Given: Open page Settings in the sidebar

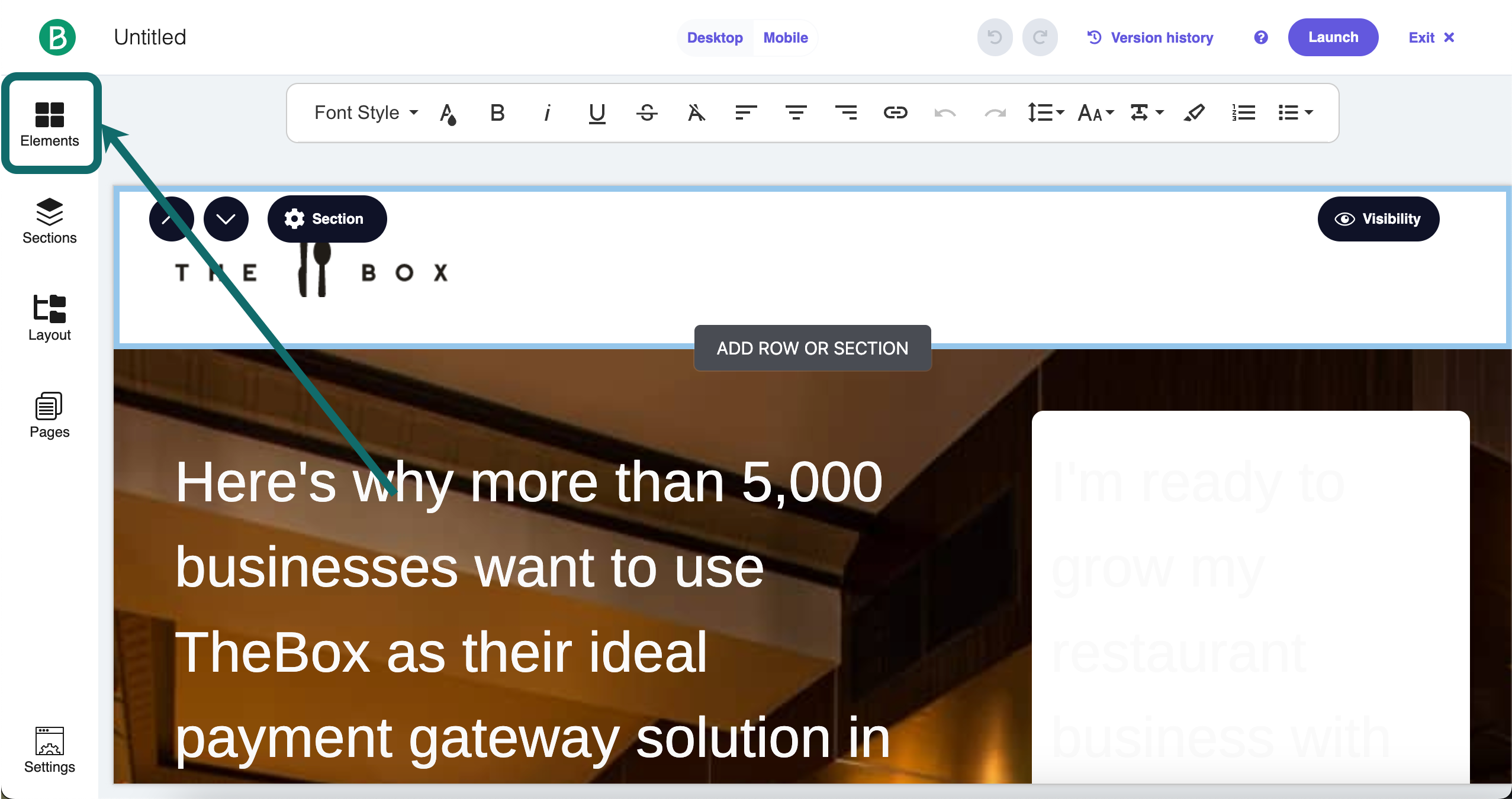Looking at the screenshot, I should coord(50,750).
